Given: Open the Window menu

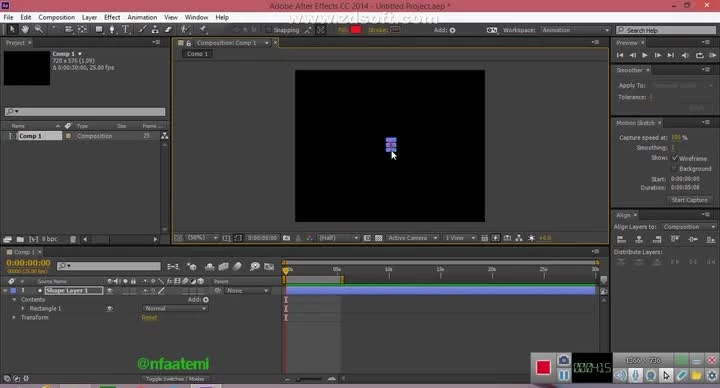Looking at the screenshot, I should pyautogui.click(x=196, y=17).
